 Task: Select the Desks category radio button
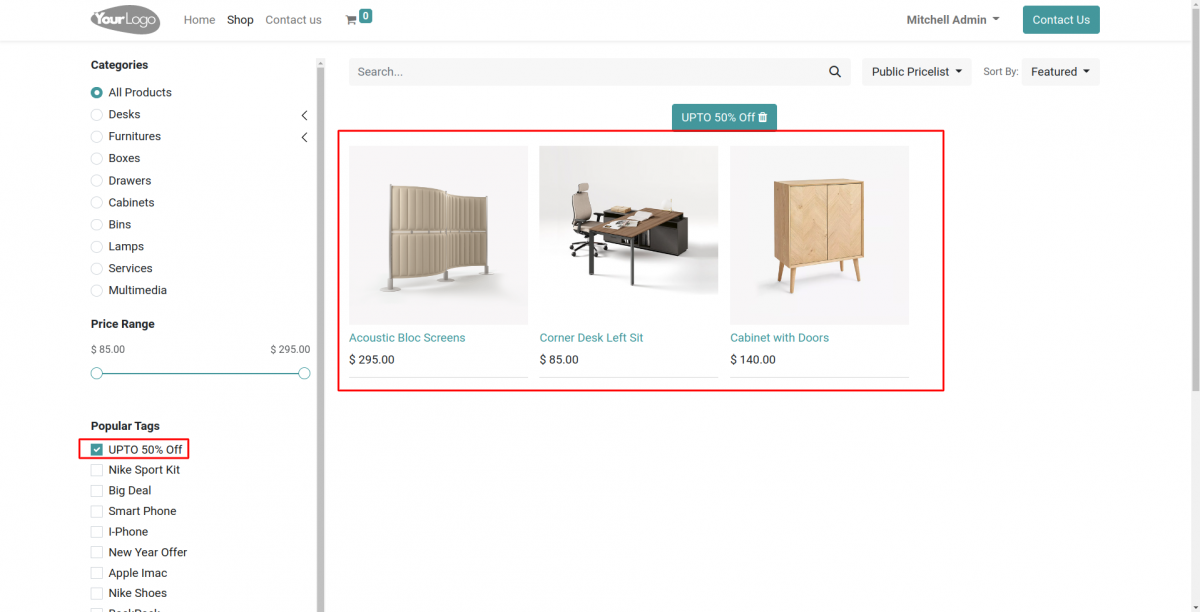[x=96, y=114]
